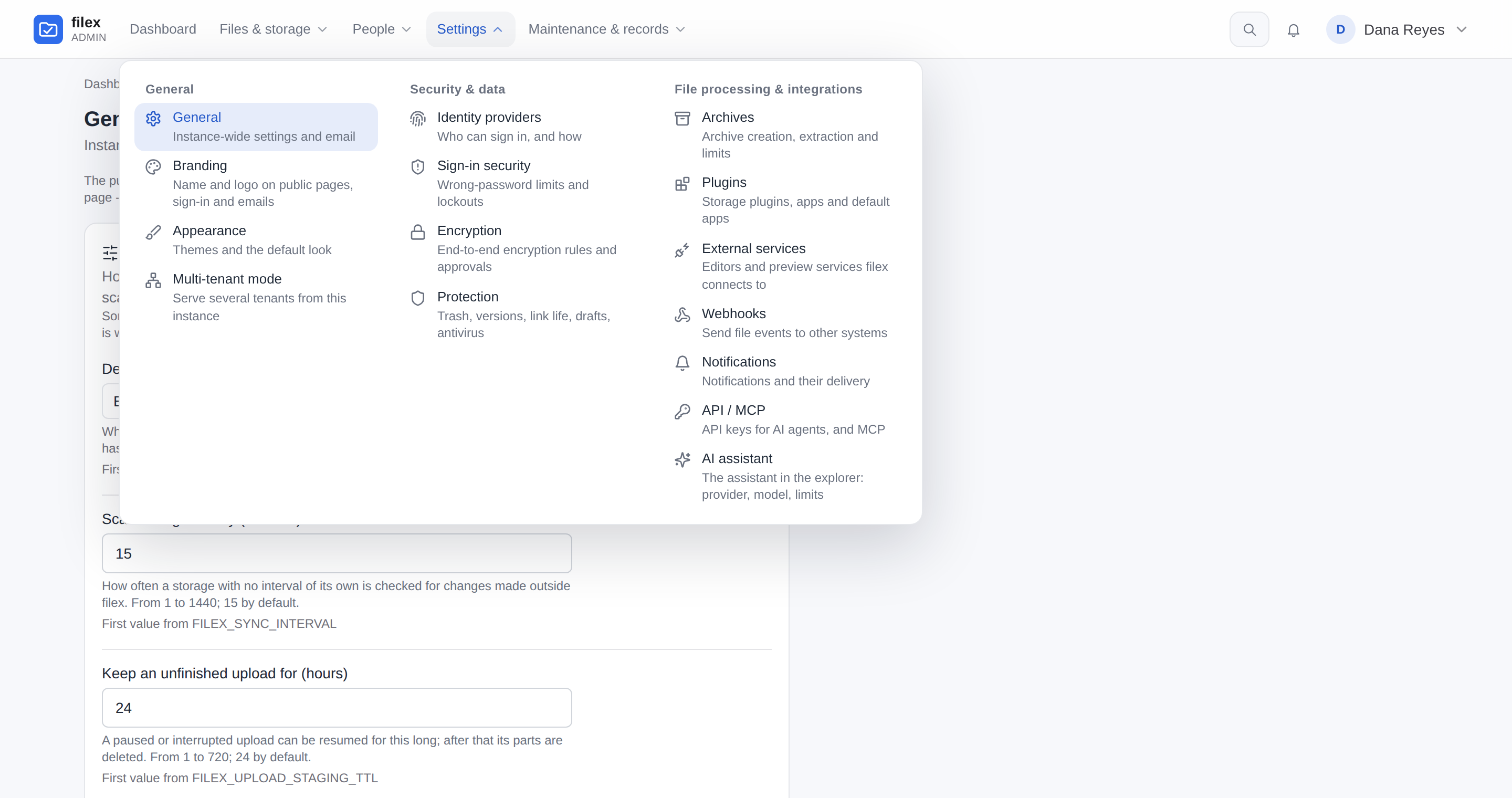Click 'First value from FILEX_SYNC_INTERVAL' text
This screenshot has width=1512, height=798.
point(219,624)
